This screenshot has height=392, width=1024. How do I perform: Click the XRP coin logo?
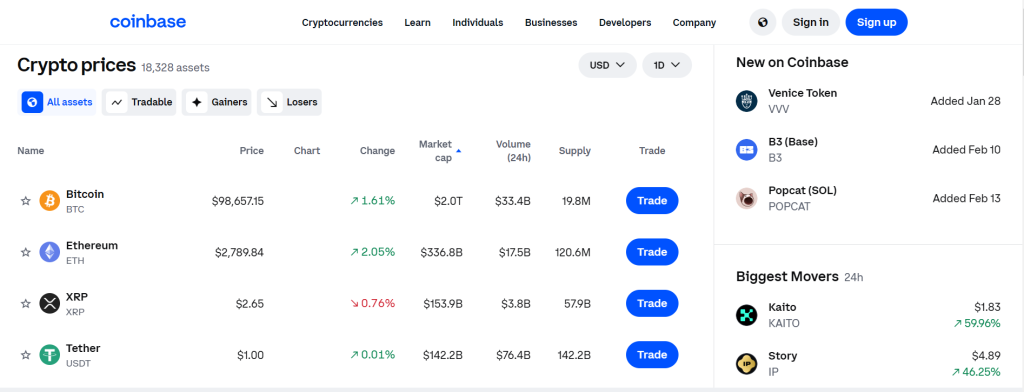[x=50, y=304]
